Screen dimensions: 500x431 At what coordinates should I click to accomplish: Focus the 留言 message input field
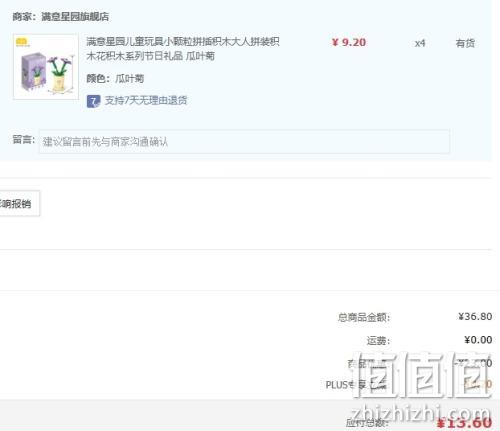(x=244, y=142)
